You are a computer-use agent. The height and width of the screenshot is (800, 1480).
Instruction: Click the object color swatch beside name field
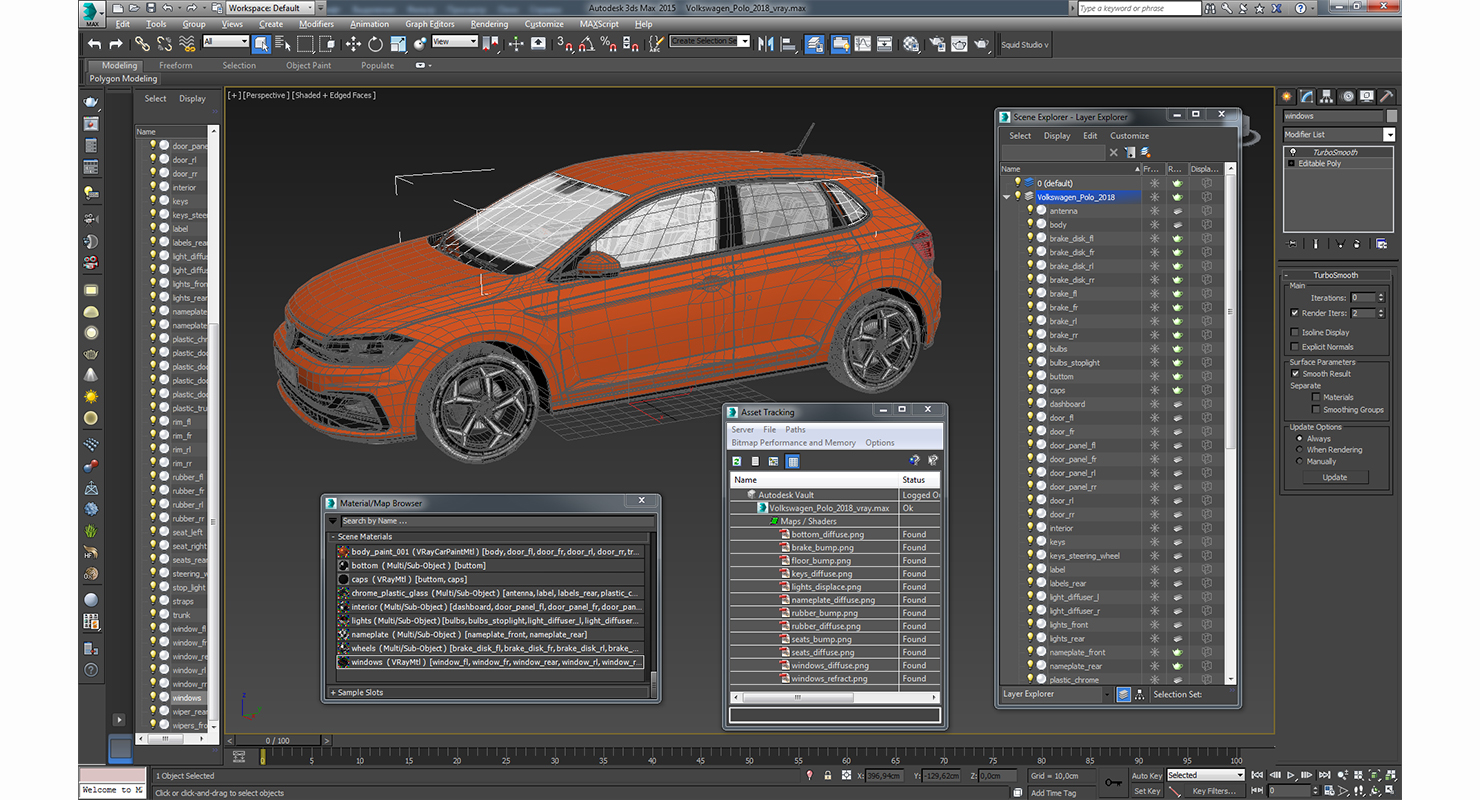coord(1392,116)
